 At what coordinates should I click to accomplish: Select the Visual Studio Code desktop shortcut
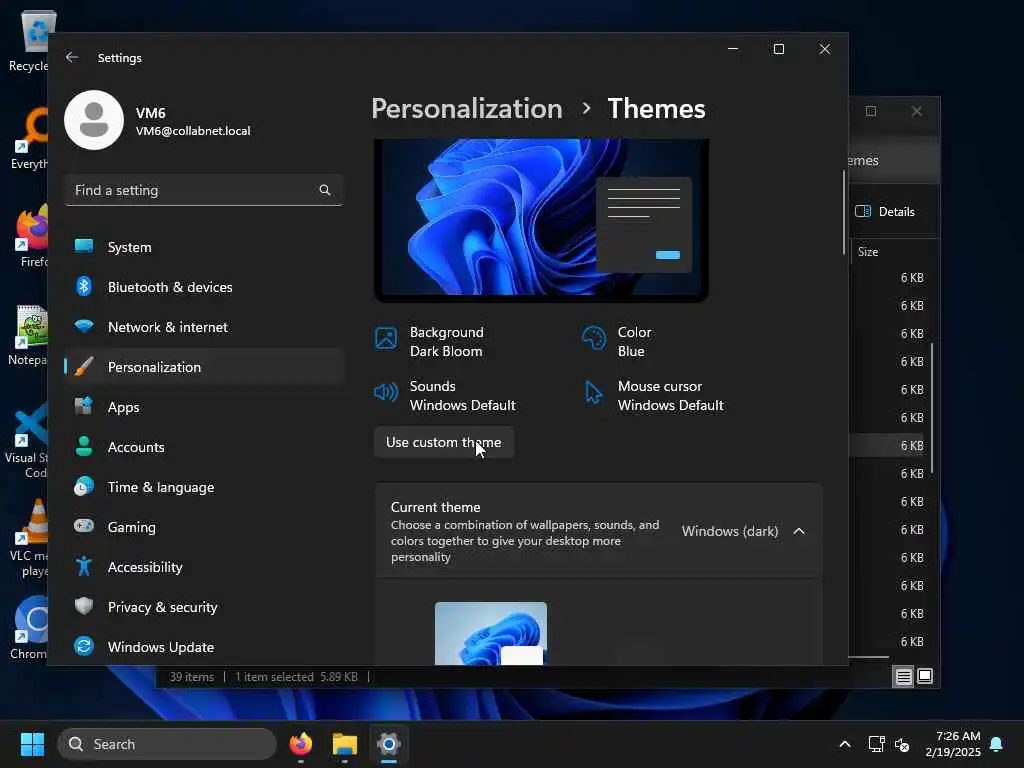coord(27,441)
